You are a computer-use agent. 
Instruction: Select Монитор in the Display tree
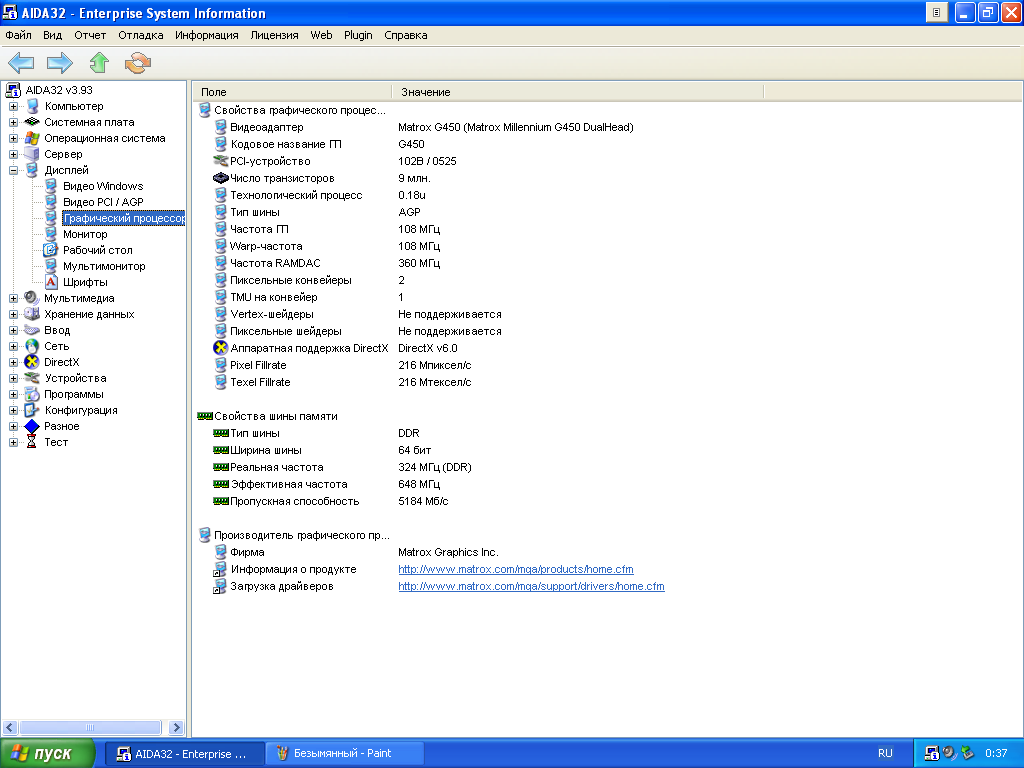coord(85,234)
